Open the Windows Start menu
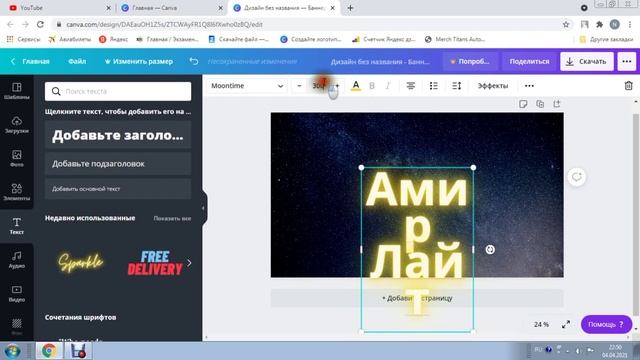The width and height of the screenshot is (640, 360). 13,351
